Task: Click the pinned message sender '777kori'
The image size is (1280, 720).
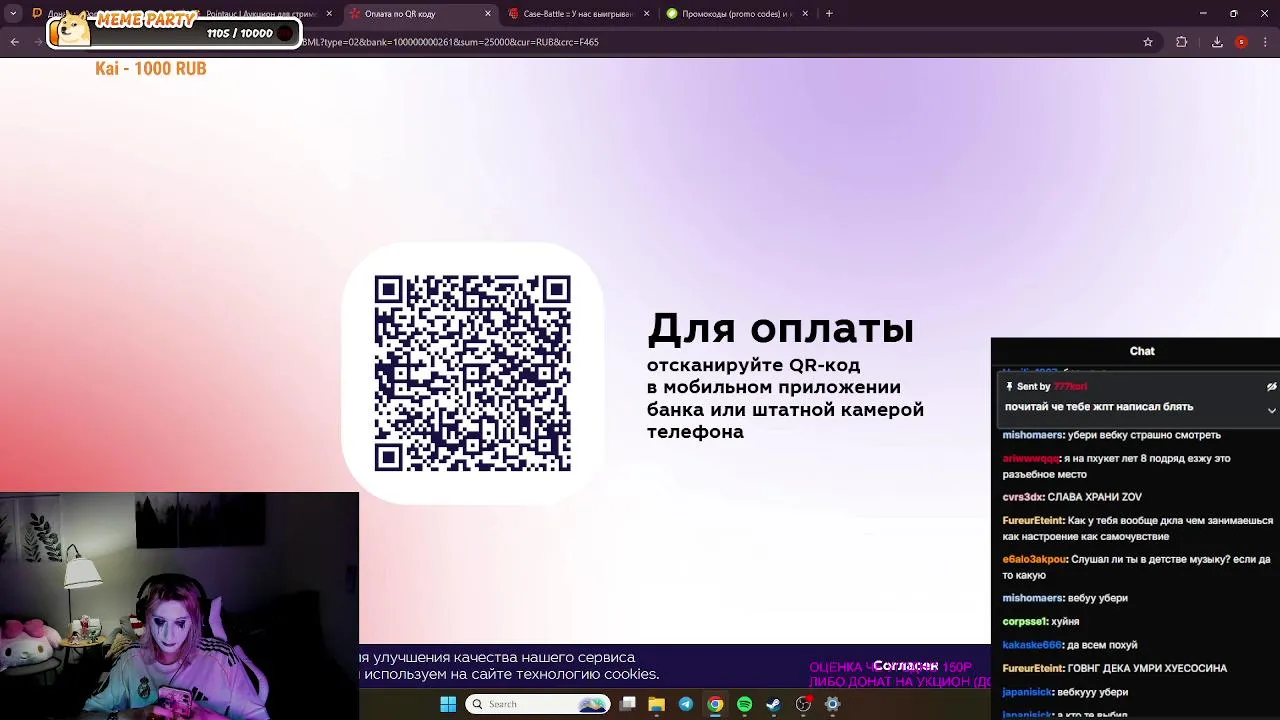Action: click(1070, 386)
